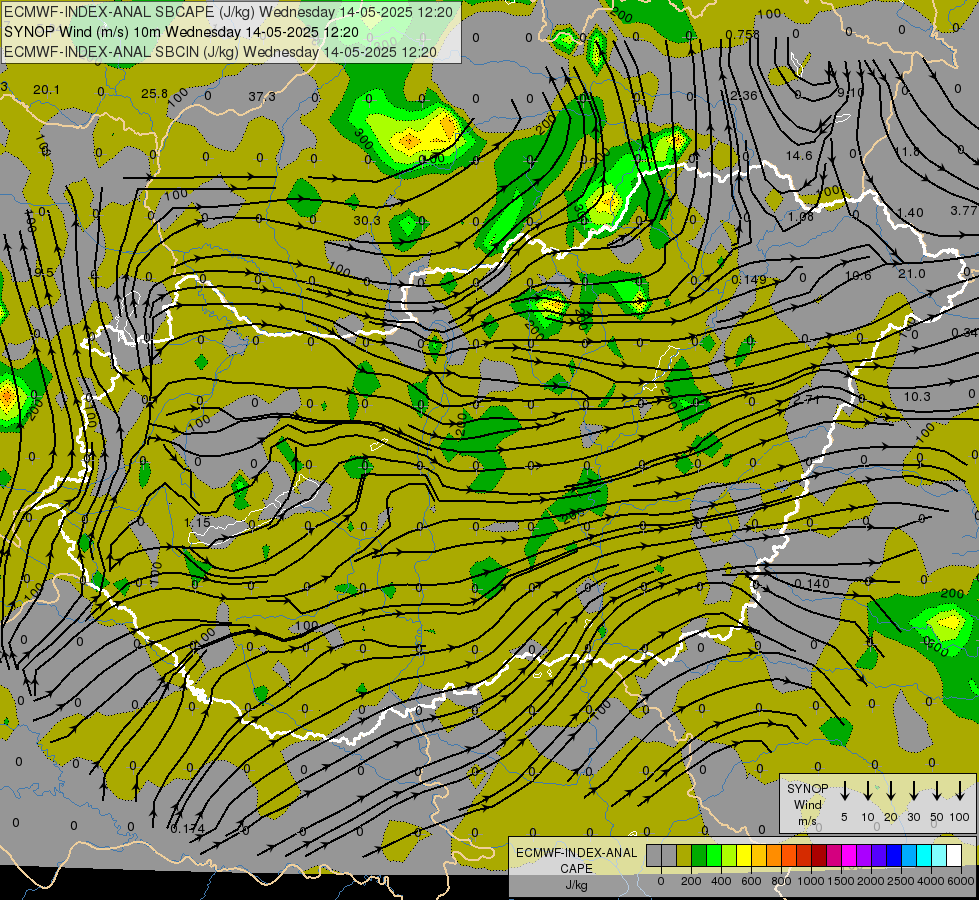Click the 20.1 value on the map

pos(46,90)
